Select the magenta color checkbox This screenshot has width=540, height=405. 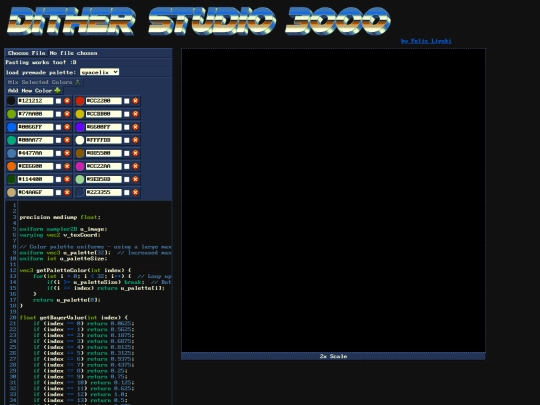[x=126, y=166]
